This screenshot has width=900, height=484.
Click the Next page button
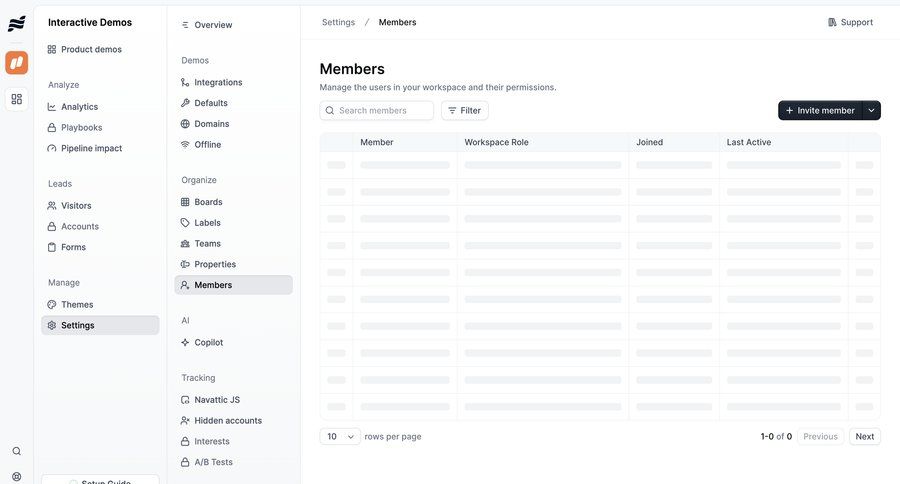(864, 436)
